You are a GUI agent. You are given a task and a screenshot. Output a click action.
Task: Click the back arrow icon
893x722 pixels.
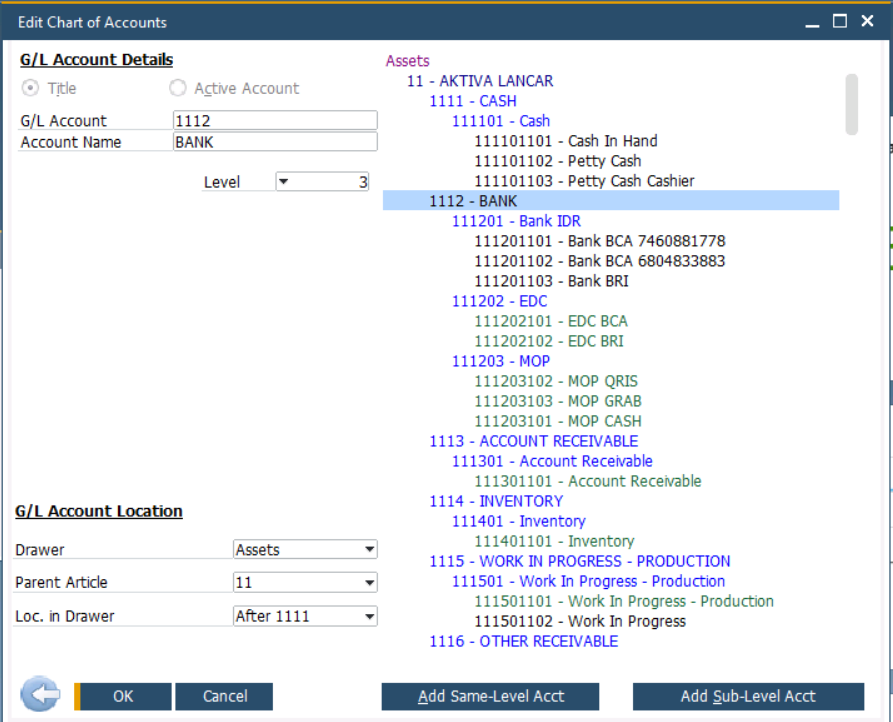(x=40, y=694)
